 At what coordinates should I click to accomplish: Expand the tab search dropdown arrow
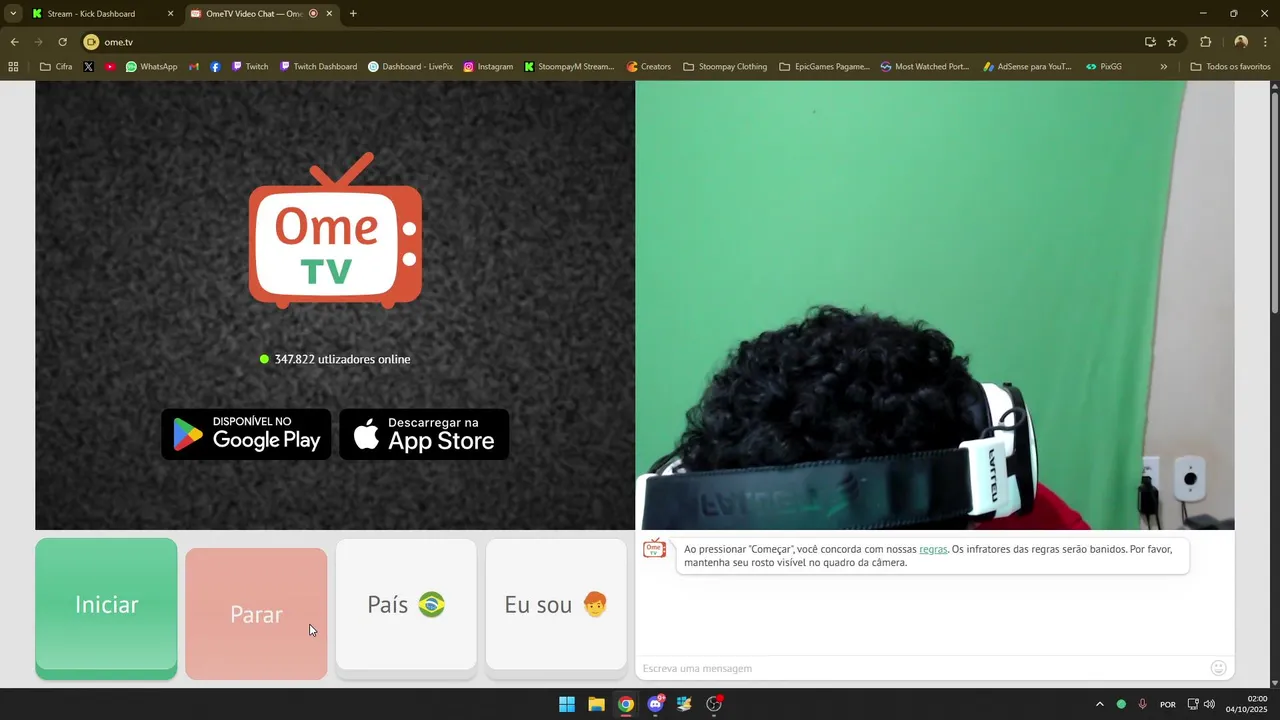click(x=13, y=14)
